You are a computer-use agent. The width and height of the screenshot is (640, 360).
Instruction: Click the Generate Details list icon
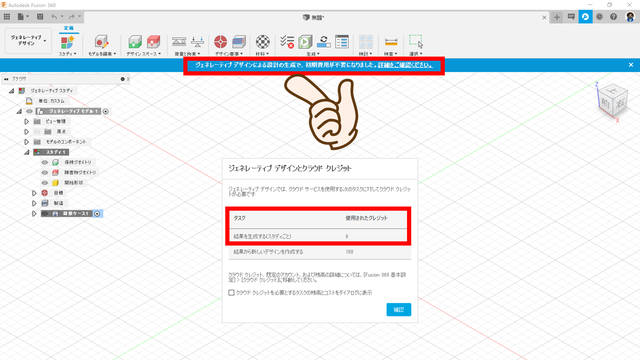click(342, 42)
